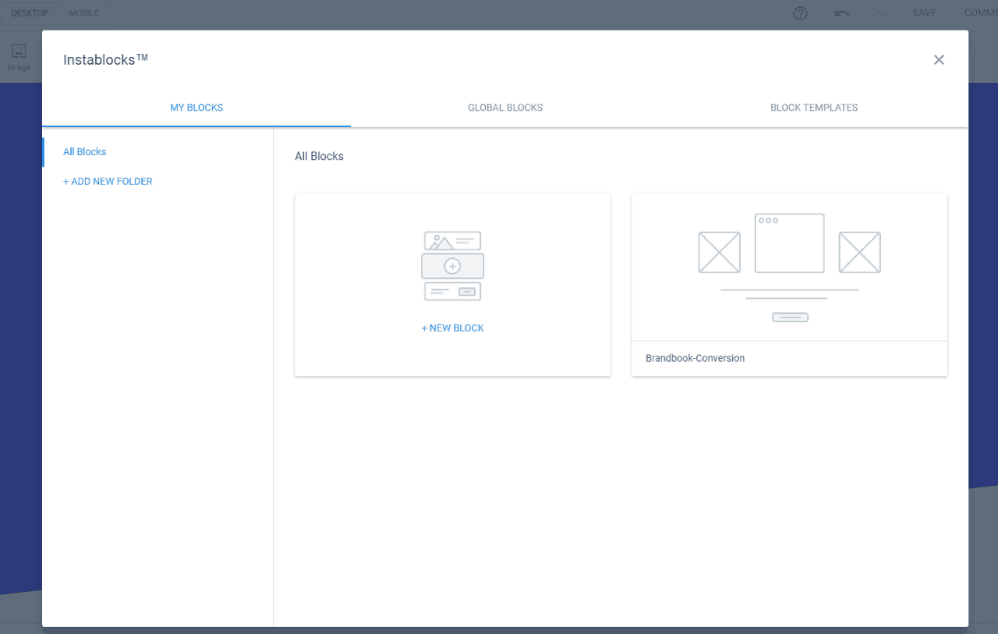Switch to Mobile view
Image resolution: width=998 pixels, height=634 pixels.
click(84, 13)
